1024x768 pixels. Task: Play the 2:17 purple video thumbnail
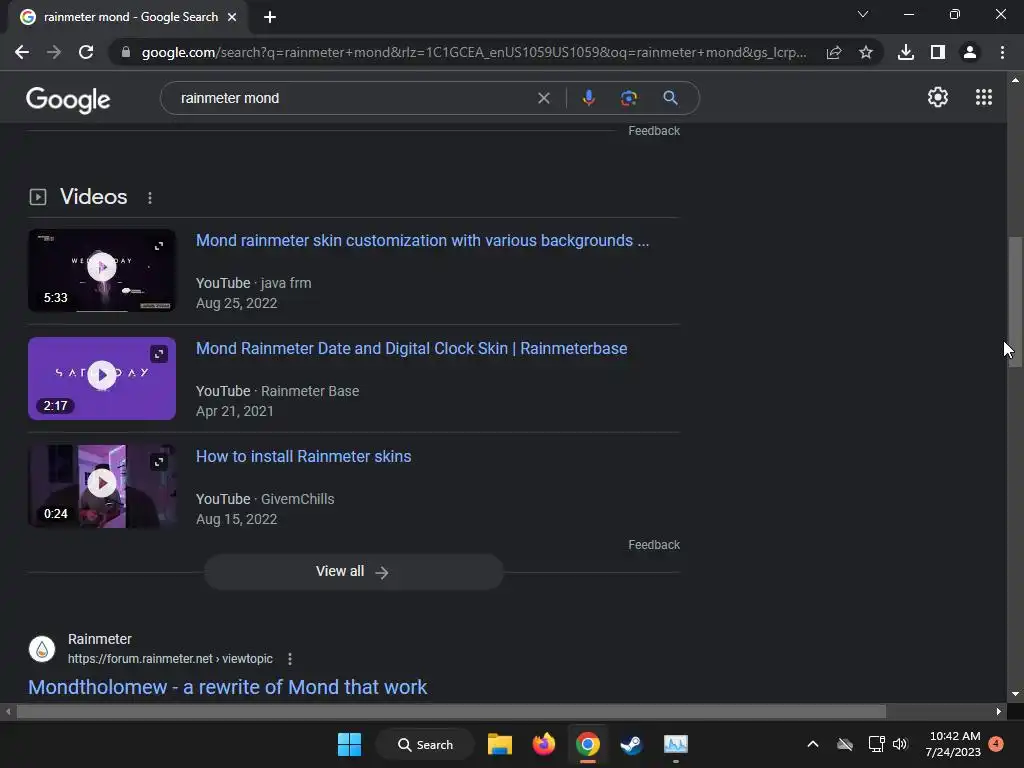[x=102, y=375]
